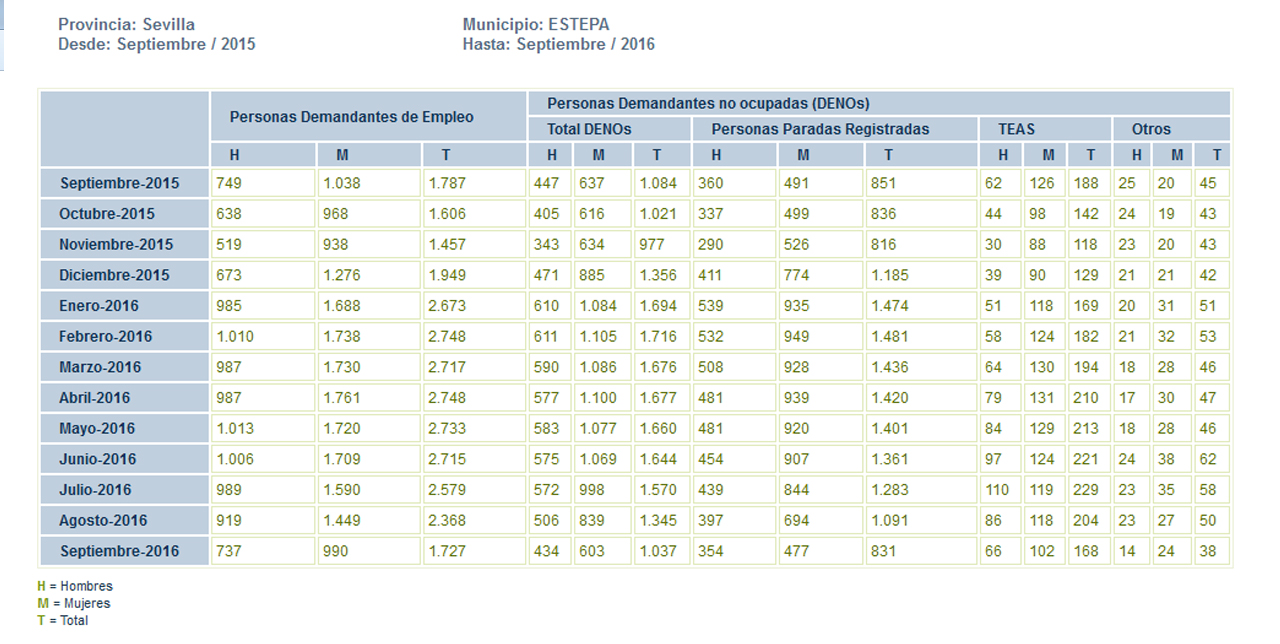Select the Desde: Septiembre / 2015 text
The width and height of the screenshot is (1280, 644).
pyautogui.click(x=157, y=44)
